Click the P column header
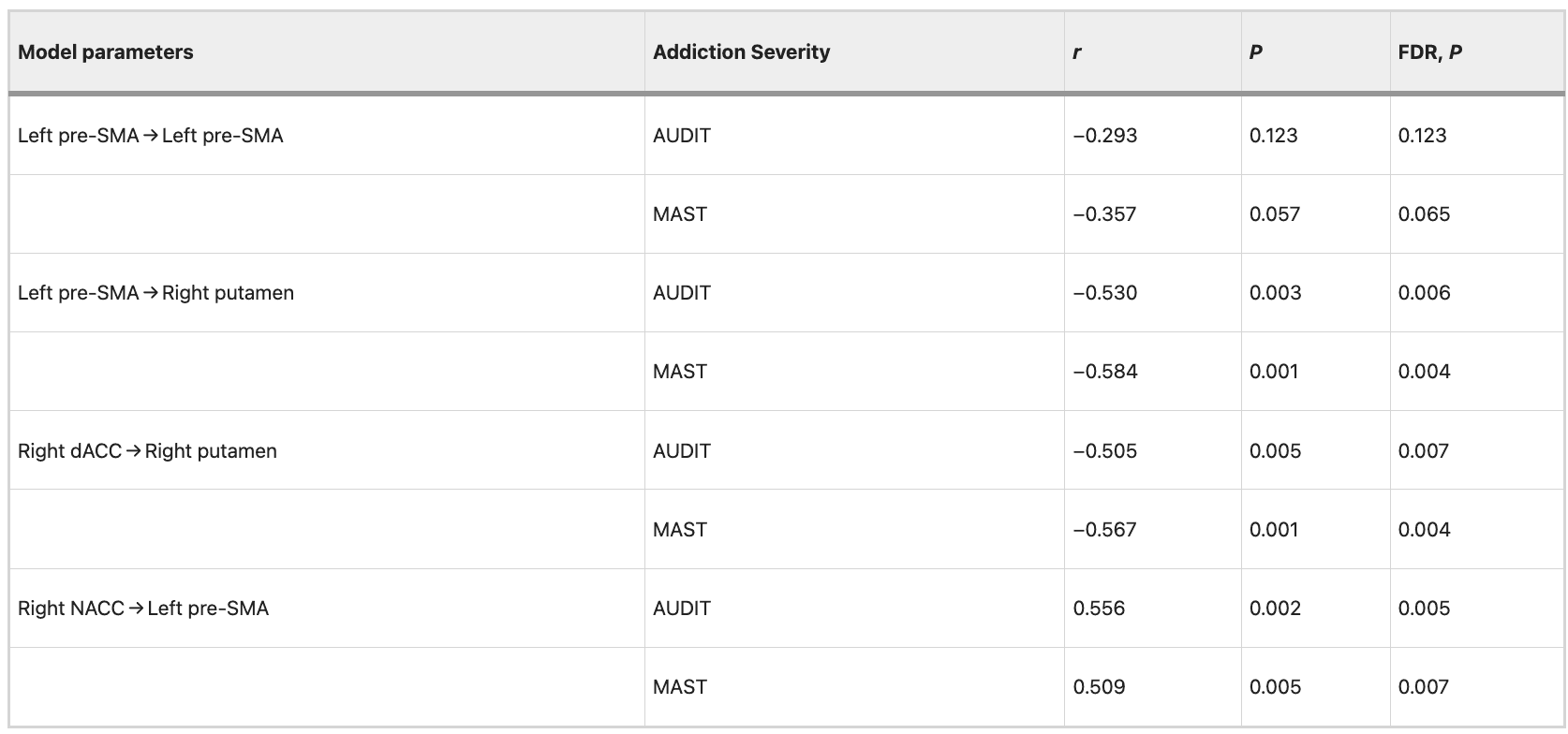1568x734 pixels. click(1255, 52)
